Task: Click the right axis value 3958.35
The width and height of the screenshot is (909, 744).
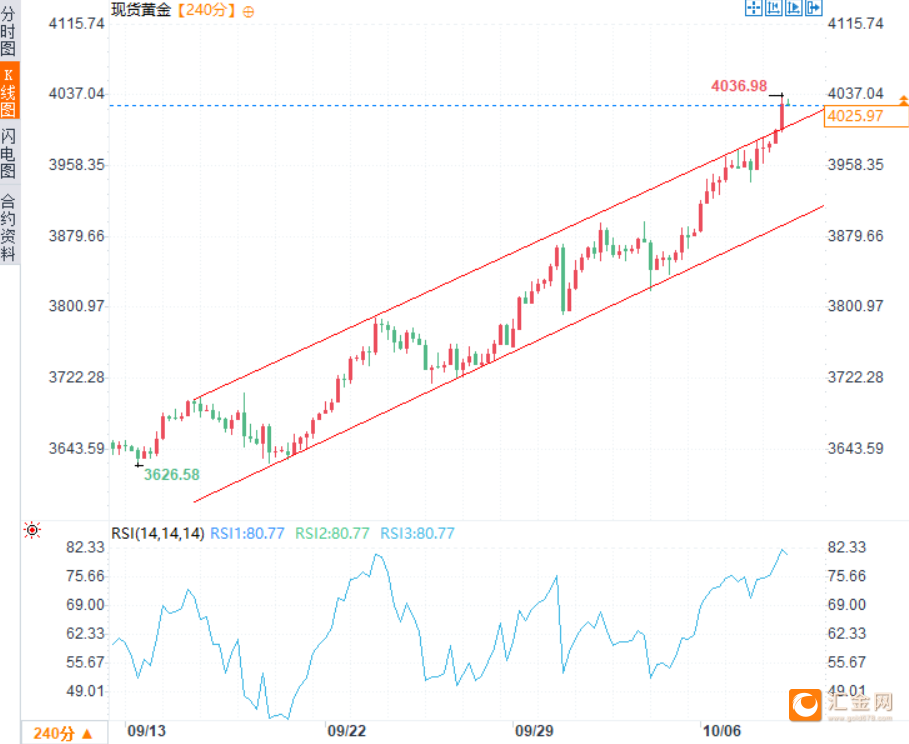Action: click(x=856, y=165)
